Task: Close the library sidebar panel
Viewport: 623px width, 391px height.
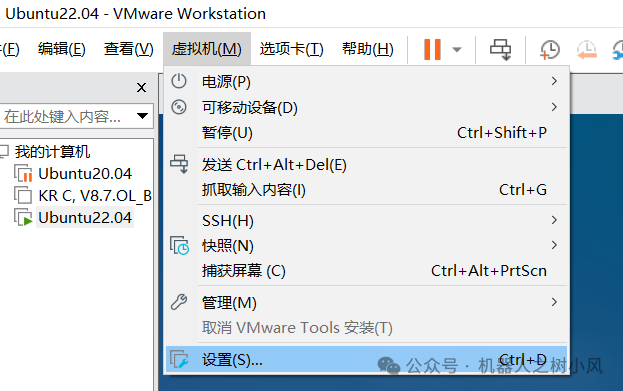Action: click(141, 87)
